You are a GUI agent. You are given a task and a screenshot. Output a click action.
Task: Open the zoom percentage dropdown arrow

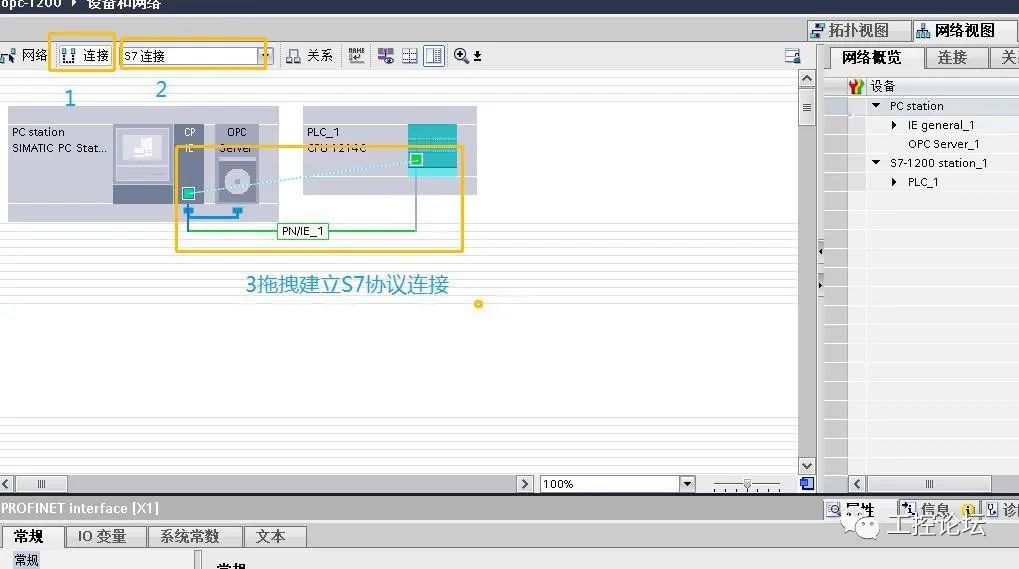pos(687,484)
